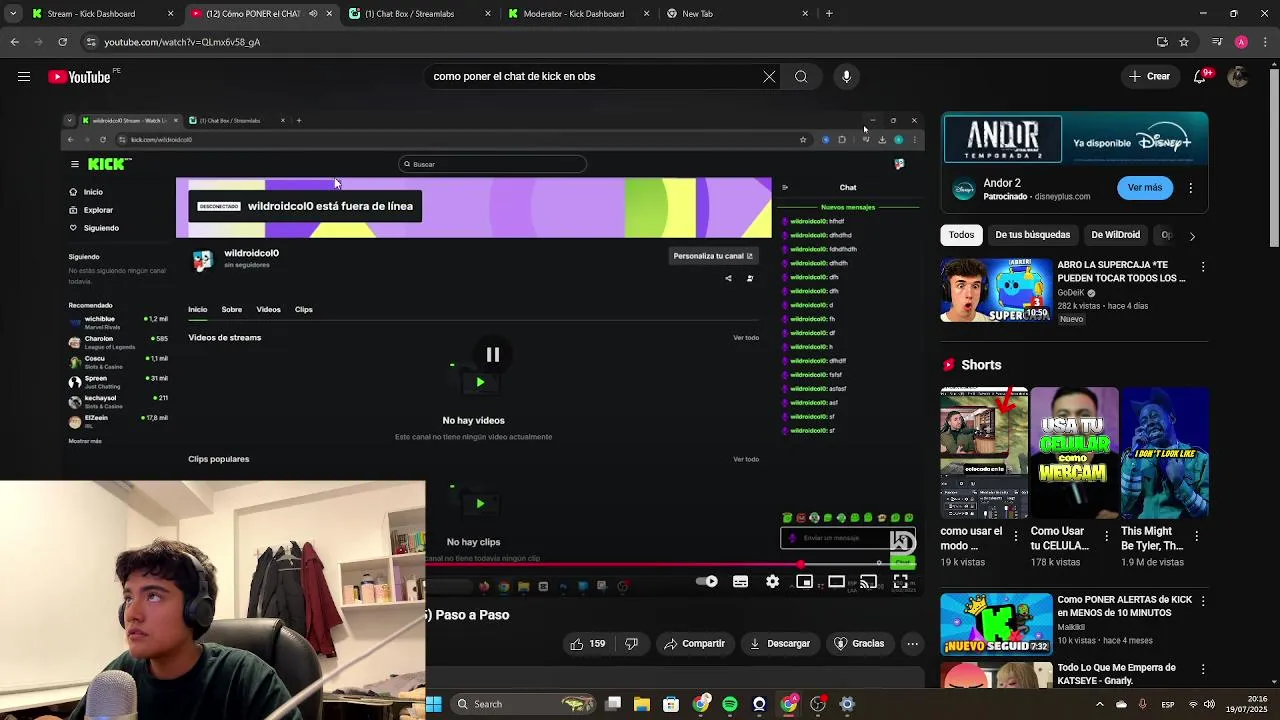This screenshot has height=720, width=1280.
Task: Switch video to miniplayer
Action: [804, 582]
